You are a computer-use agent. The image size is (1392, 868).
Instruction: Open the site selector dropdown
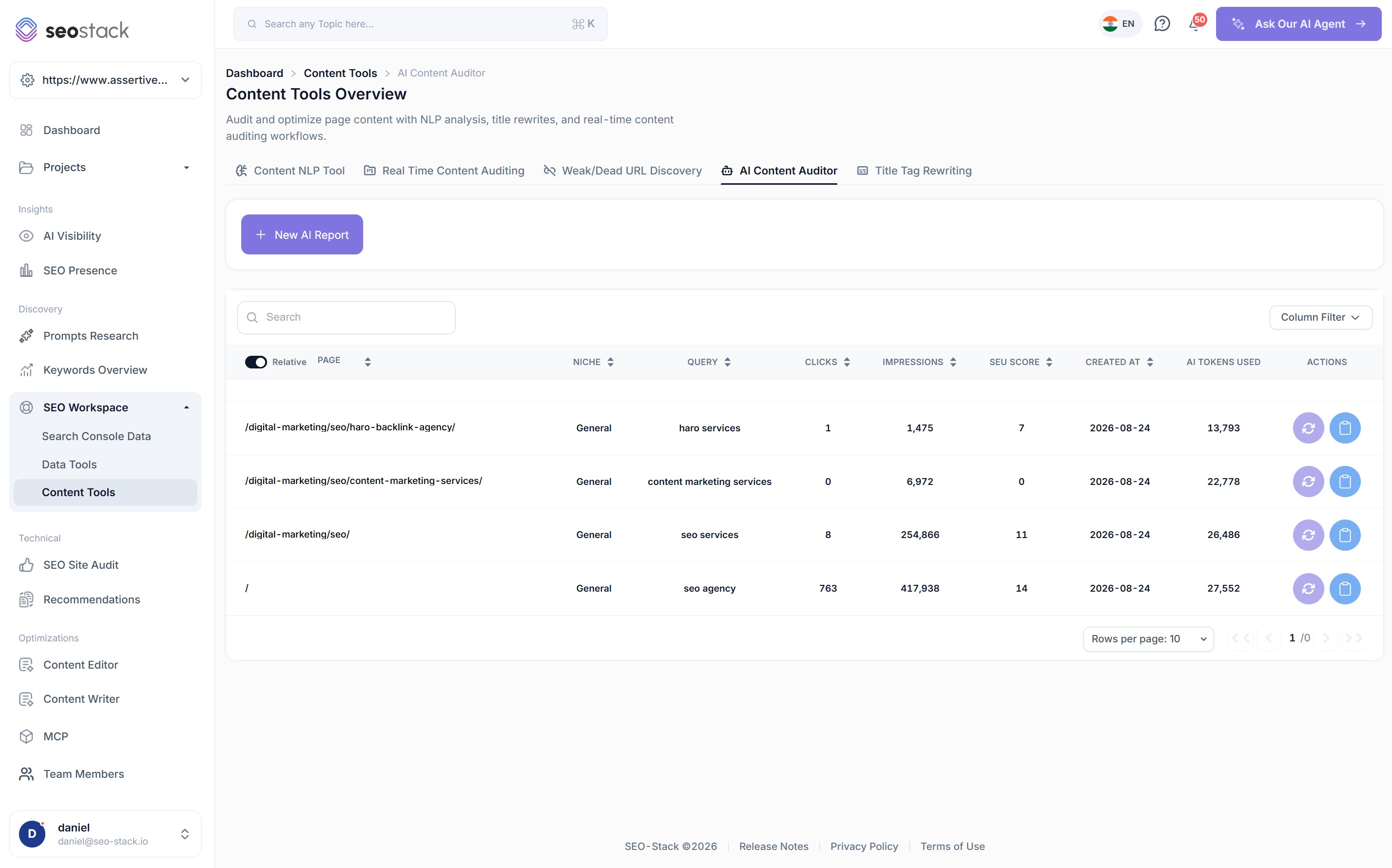tap(106, 80)
